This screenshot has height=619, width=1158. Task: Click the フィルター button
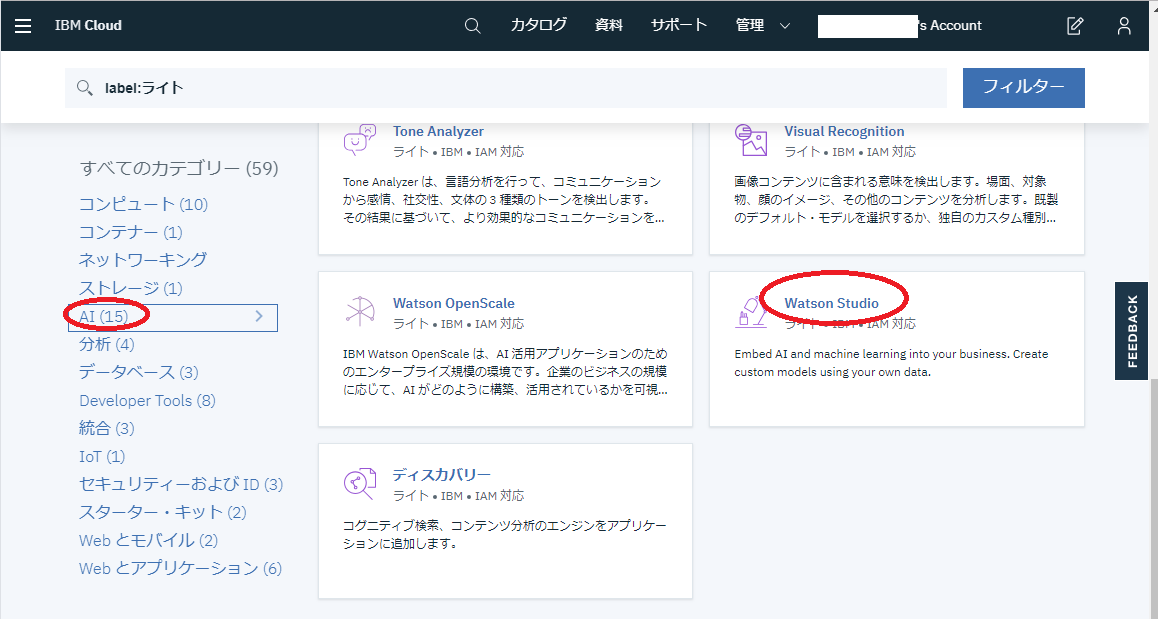coord(1024,88)
